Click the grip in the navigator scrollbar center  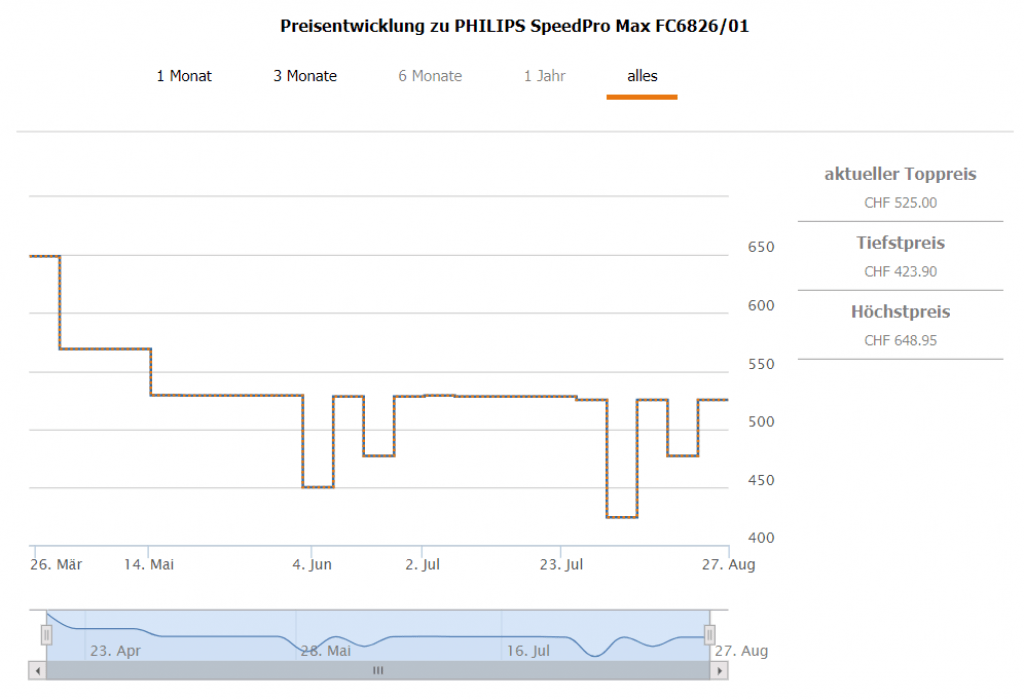click(378, 671)
